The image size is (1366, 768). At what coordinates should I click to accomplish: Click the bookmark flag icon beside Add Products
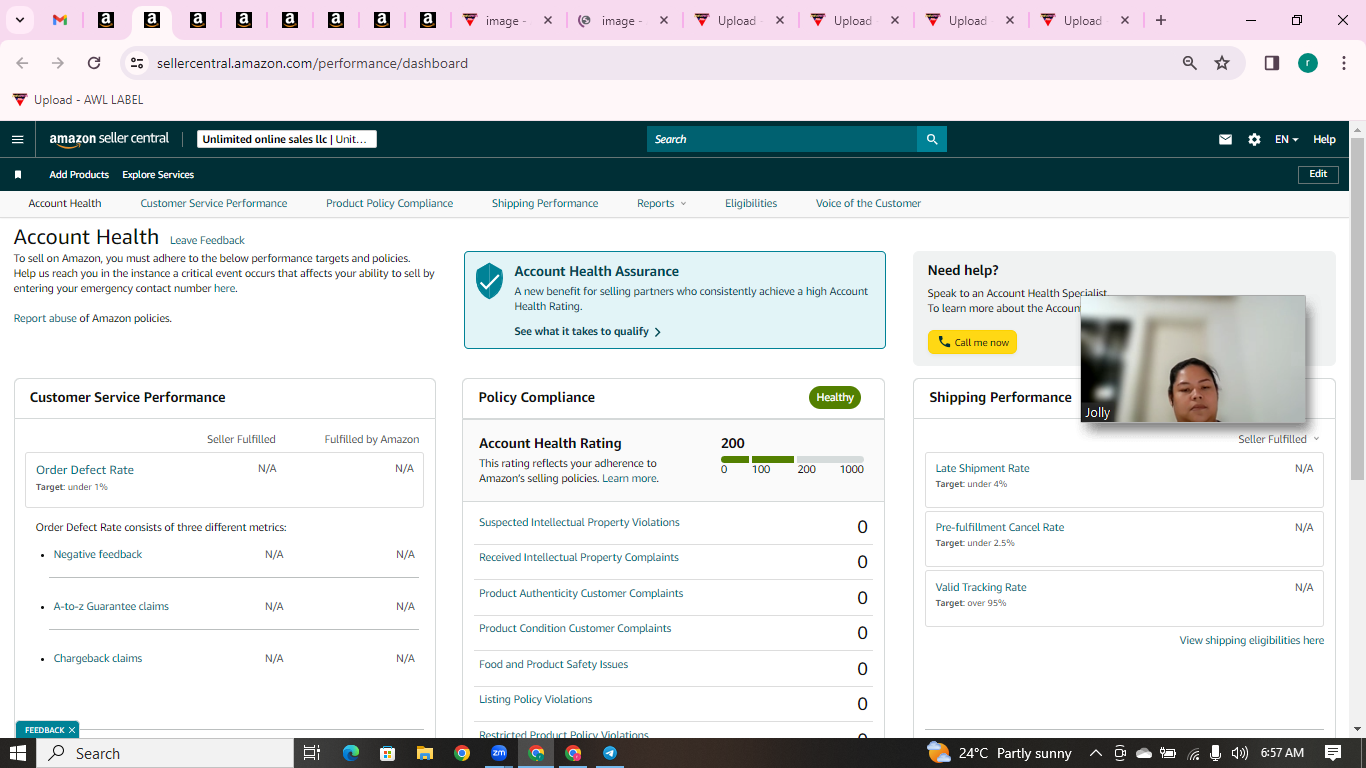click(18, 174)
